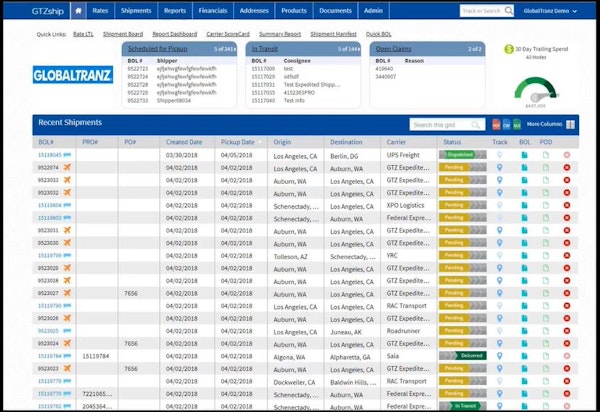
Task: Click the GlobalTranz logo
Action: (73, 75)
